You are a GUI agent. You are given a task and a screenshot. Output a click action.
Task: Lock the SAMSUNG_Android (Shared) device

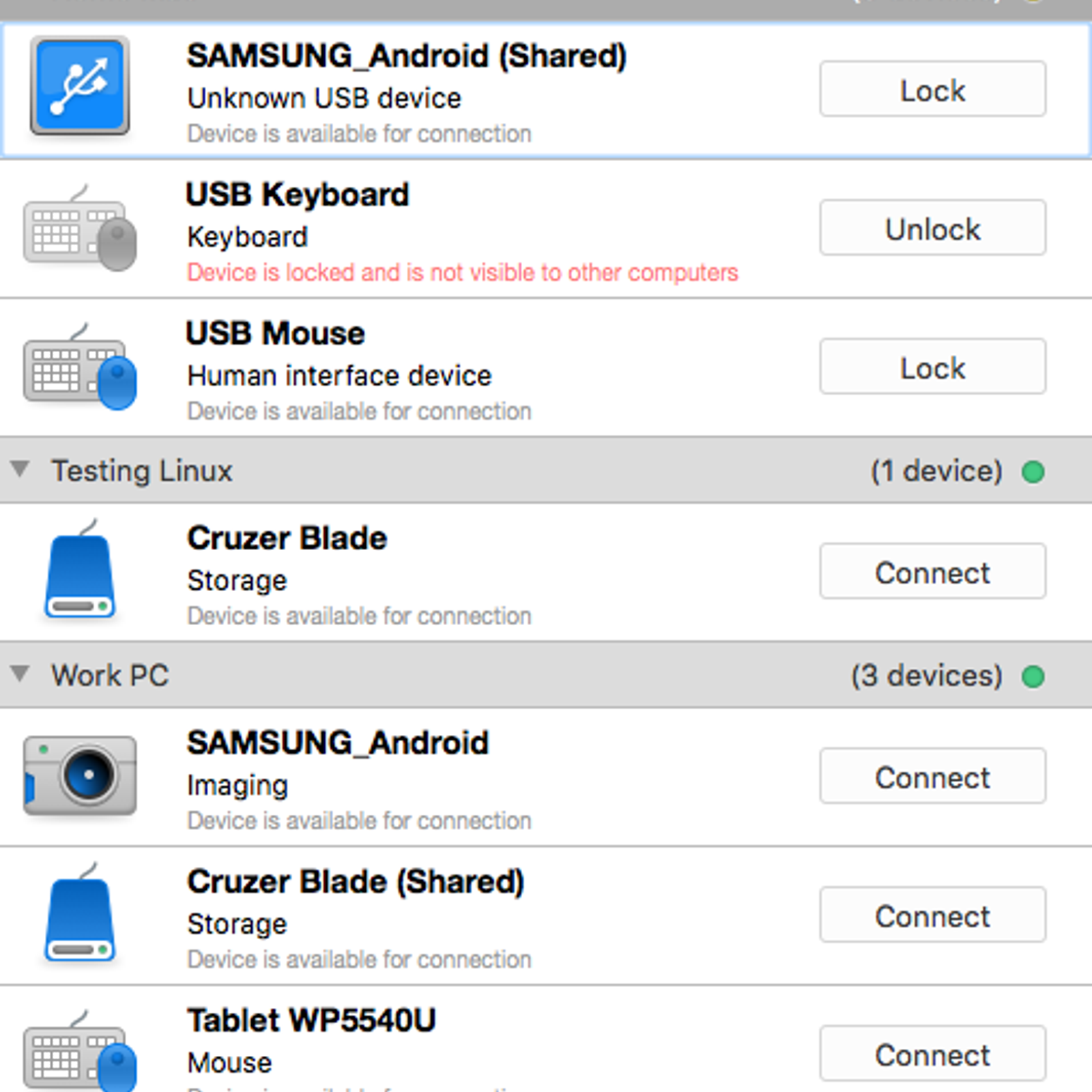(932, 89)
